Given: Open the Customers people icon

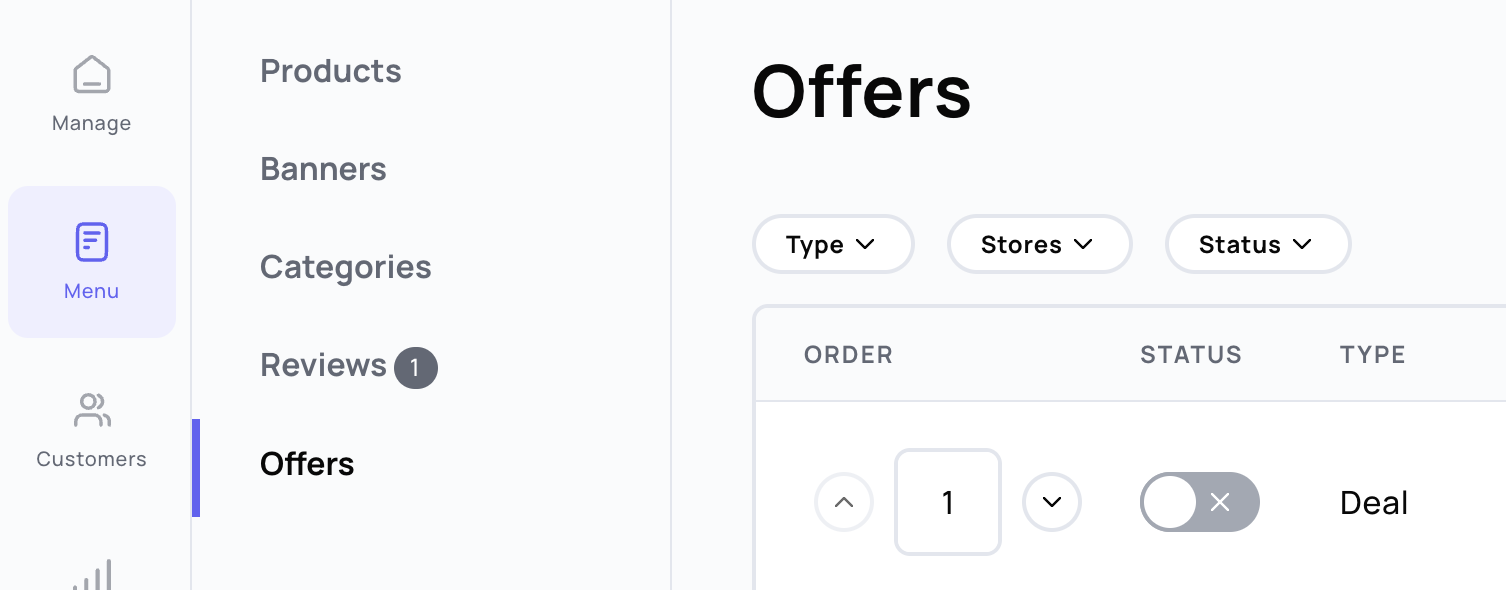Looking at the screenshot, I should click(92, 410).
